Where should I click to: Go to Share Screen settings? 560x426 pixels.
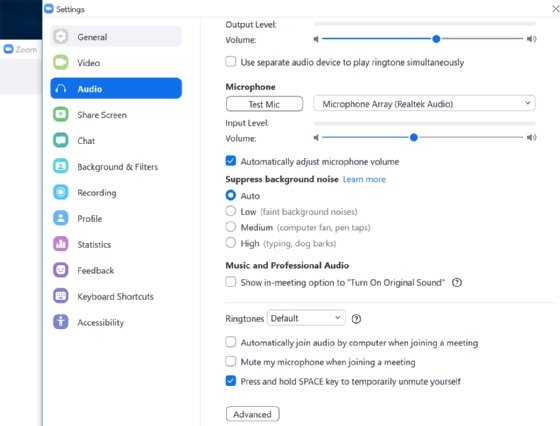116,115
